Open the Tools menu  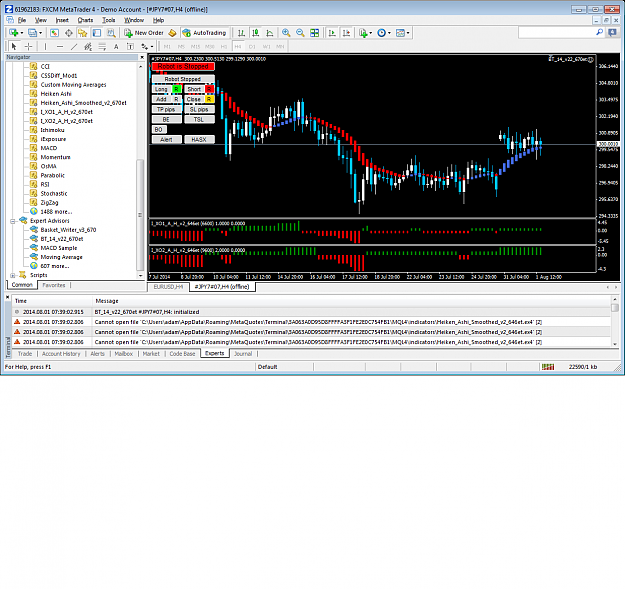pos(108,20)
